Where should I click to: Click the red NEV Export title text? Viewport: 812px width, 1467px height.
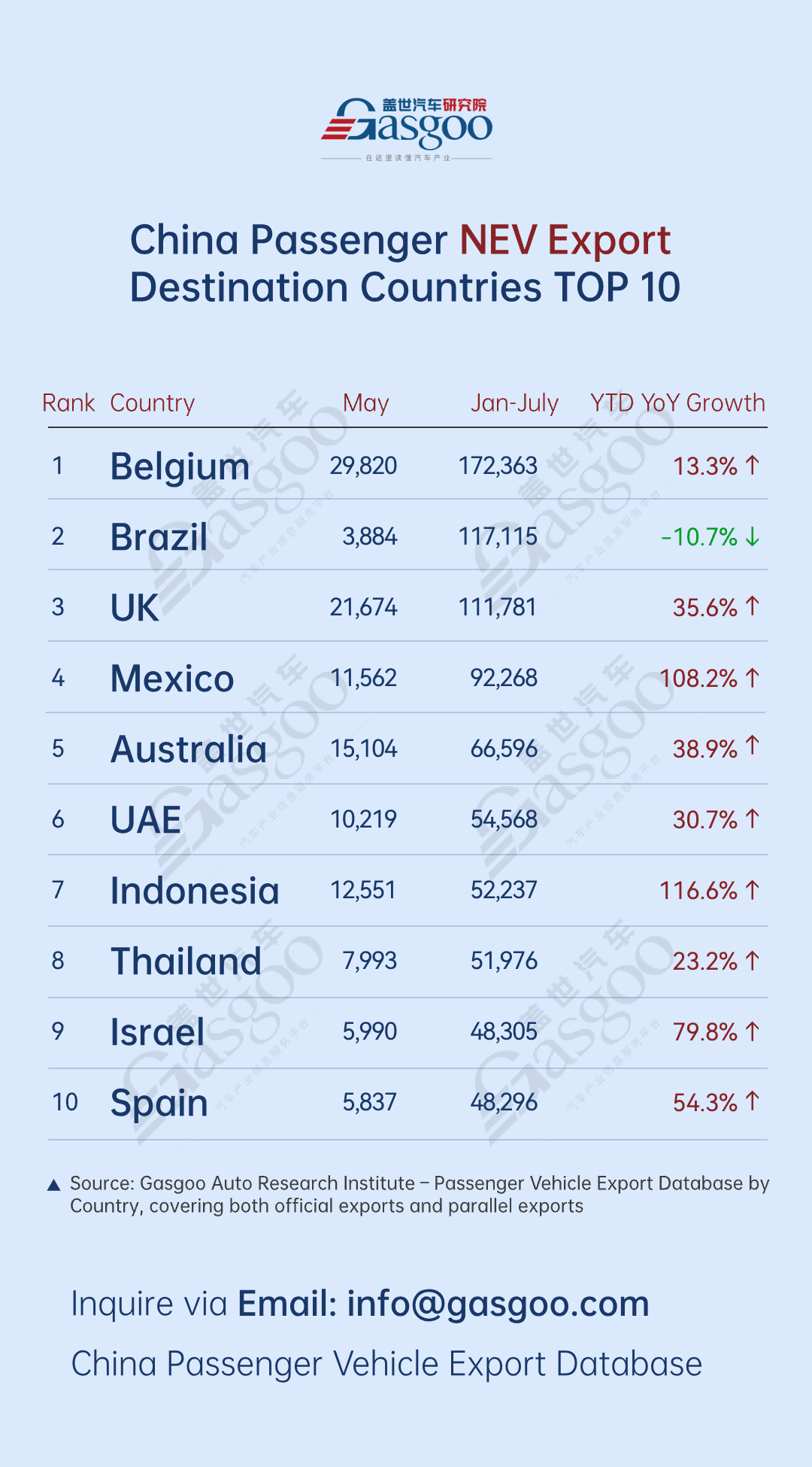[565, 241]
